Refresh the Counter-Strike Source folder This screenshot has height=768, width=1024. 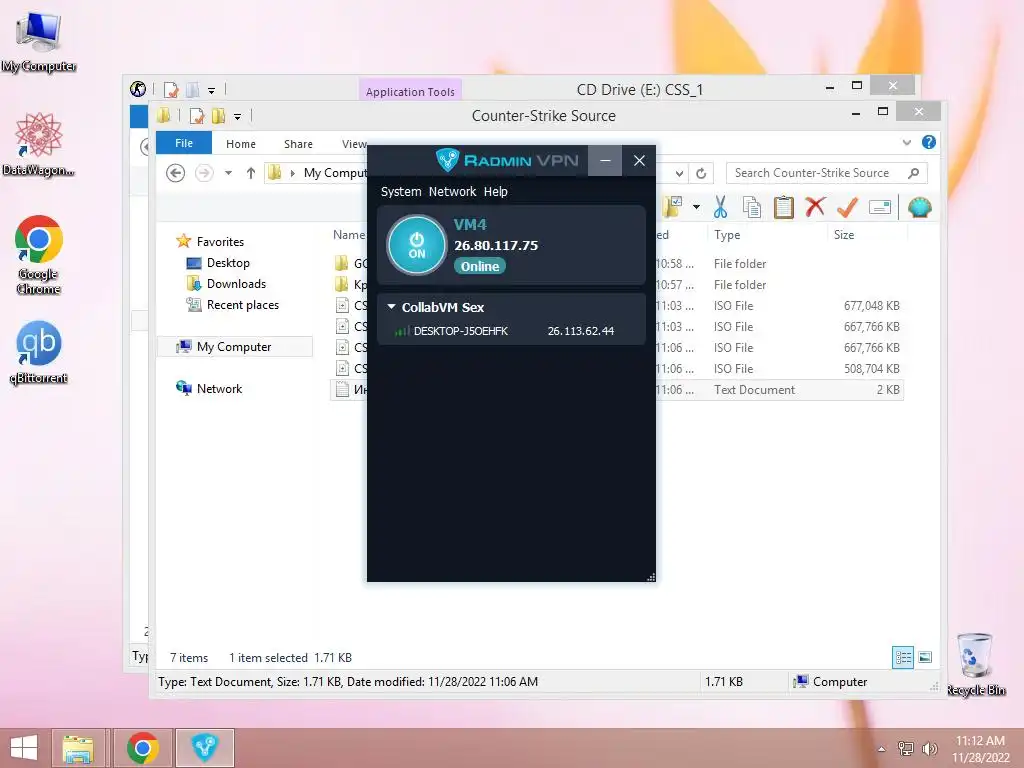[701, 173]
